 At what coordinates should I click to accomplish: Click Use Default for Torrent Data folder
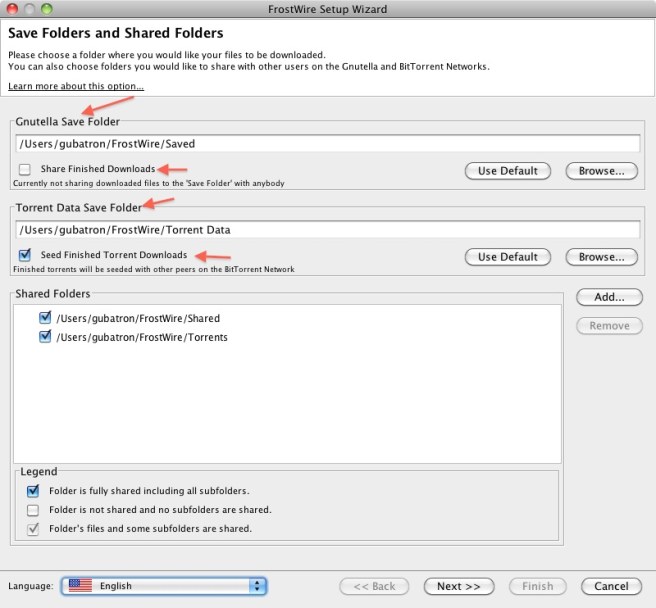click(507, 257)
